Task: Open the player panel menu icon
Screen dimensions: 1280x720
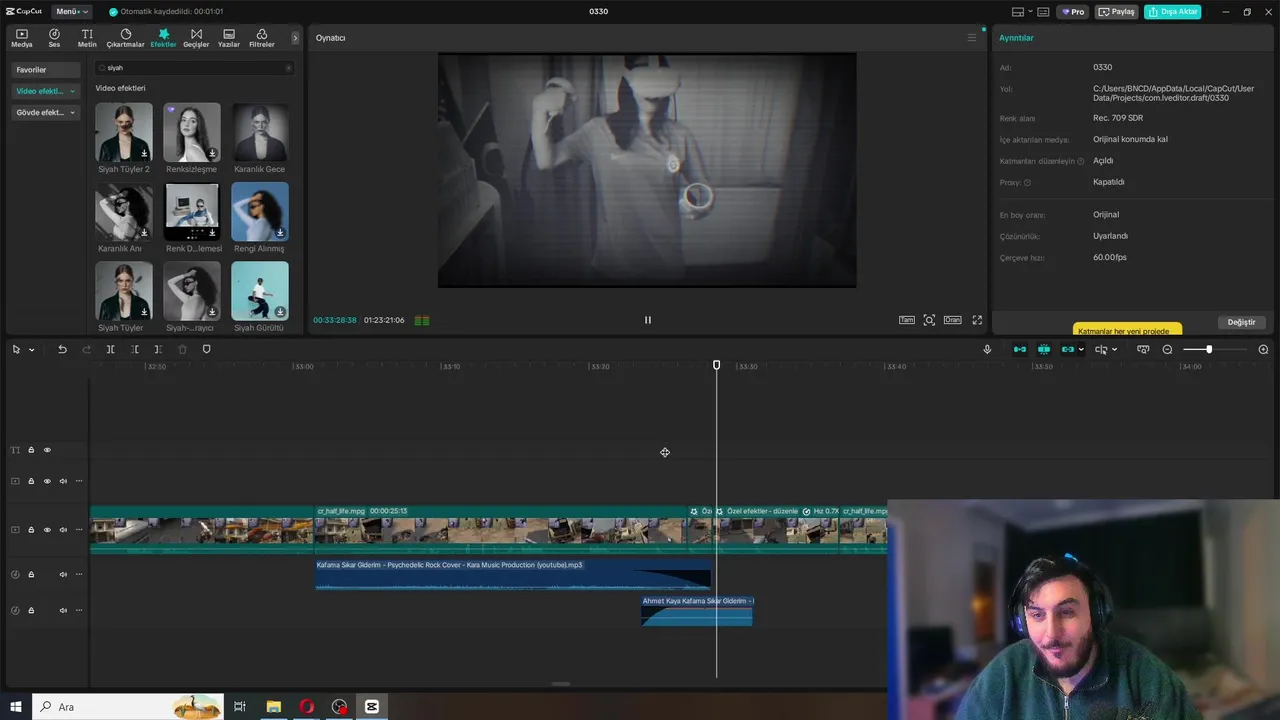Action: 971,38
